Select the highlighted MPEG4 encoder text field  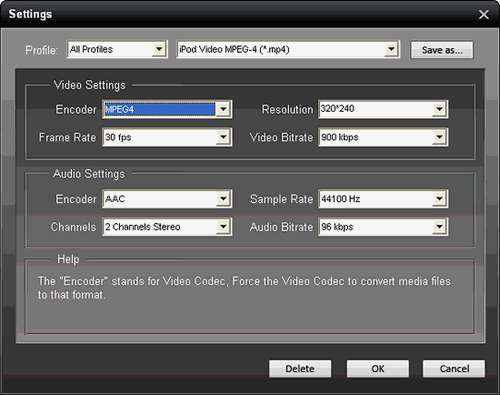coord(160,109)
